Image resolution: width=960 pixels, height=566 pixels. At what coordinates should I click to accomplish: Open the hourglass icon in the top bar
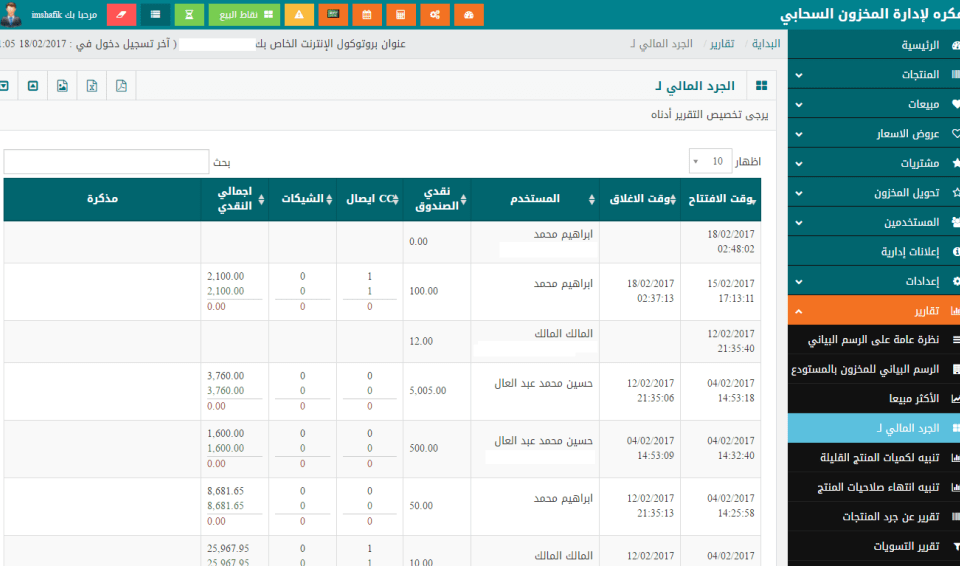point(188,15)
